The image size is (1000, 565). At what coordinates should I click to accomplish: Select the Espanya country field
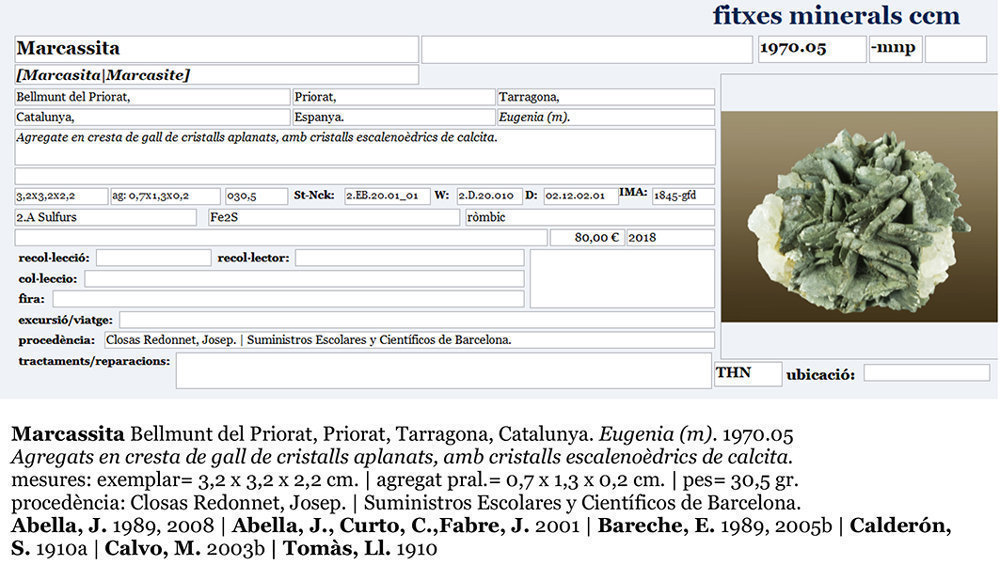tap(393, 117)
